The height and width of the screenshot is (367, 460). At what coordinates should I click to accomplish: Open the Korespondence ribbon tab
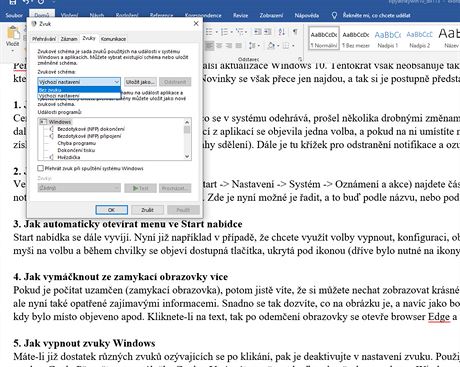203,15
